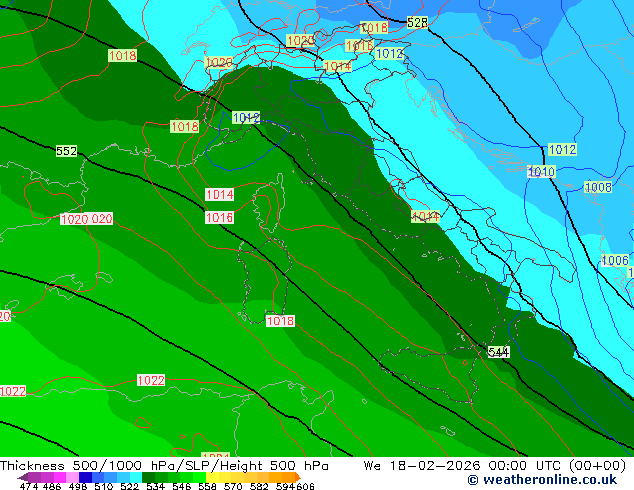
Task: Click the black 544 height contour label
Action: point(499,352)
